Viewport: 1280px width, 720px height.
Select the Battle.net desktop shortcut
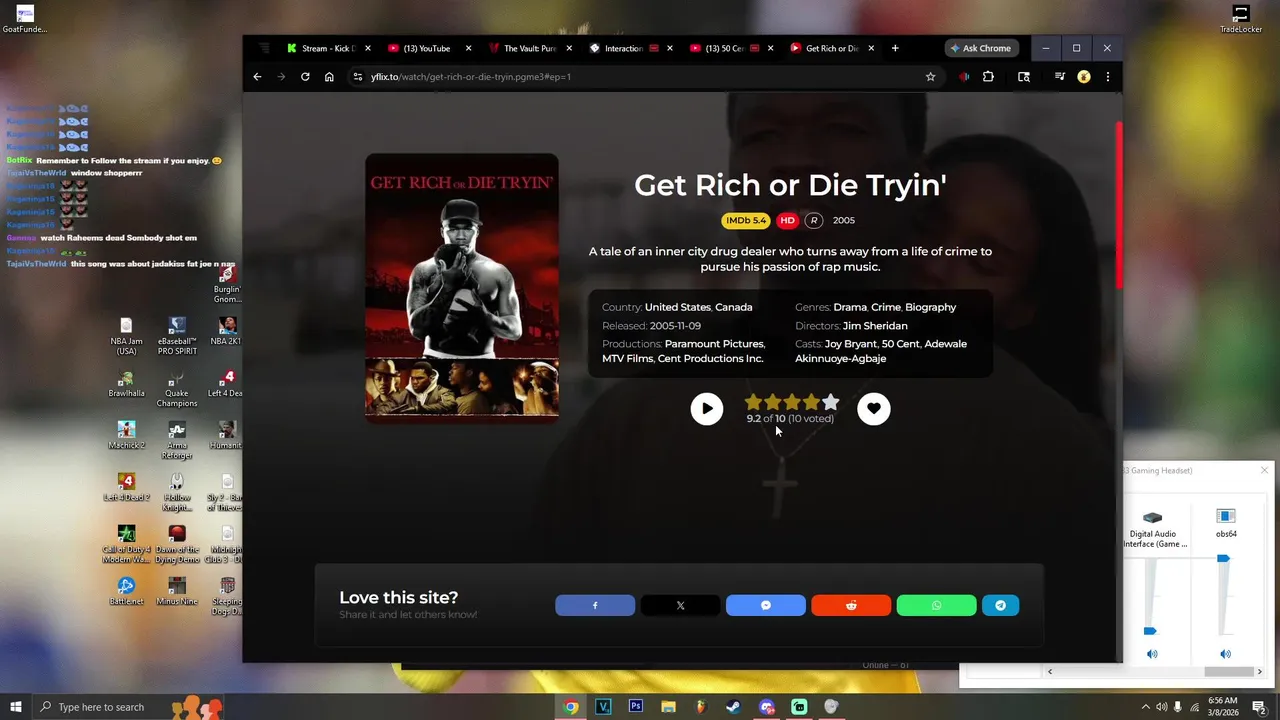click(x=126, y=592)
